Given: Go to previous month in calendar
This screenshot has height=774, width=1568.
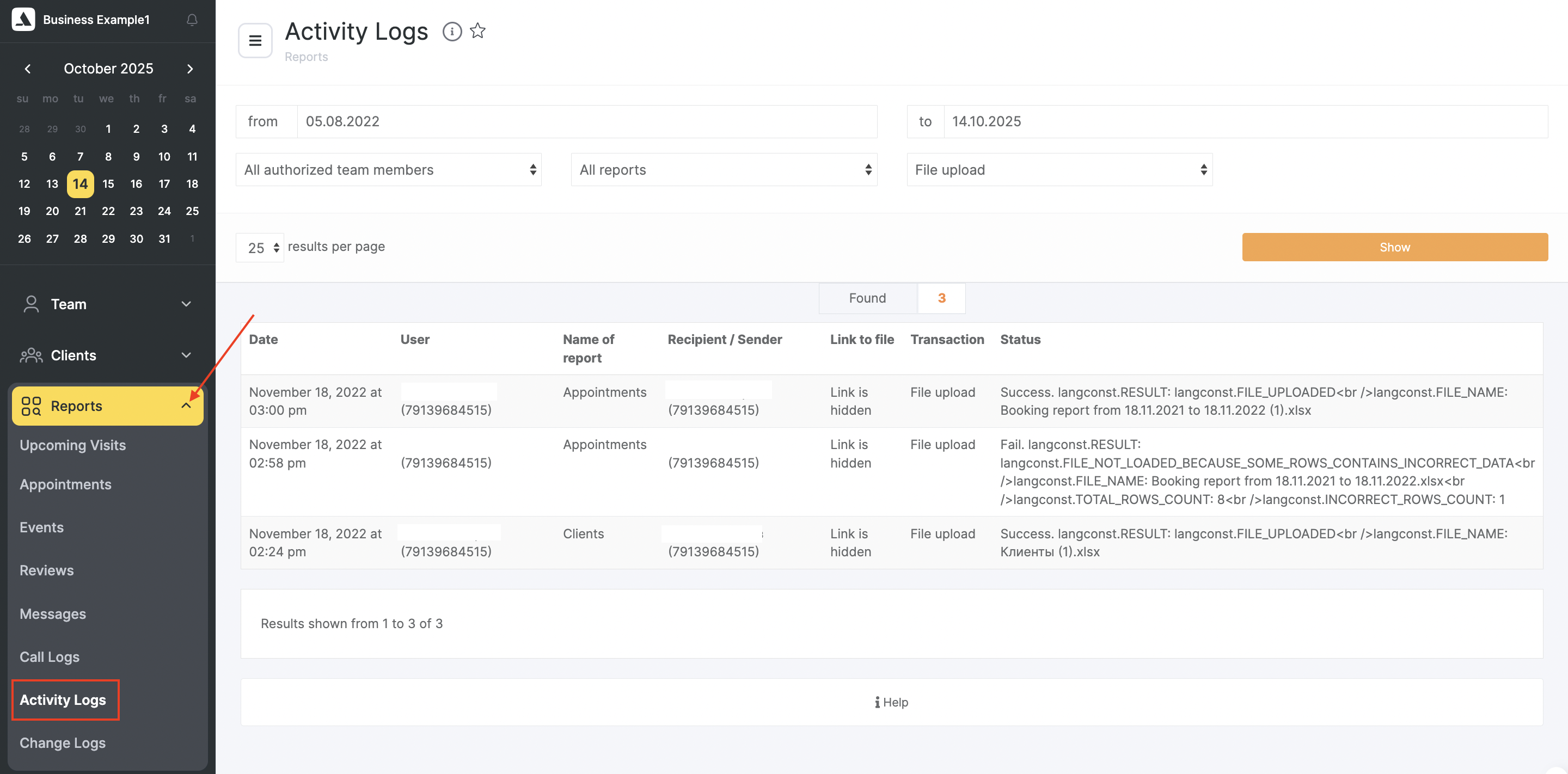Looking at the screenshot, I should 27,69.
